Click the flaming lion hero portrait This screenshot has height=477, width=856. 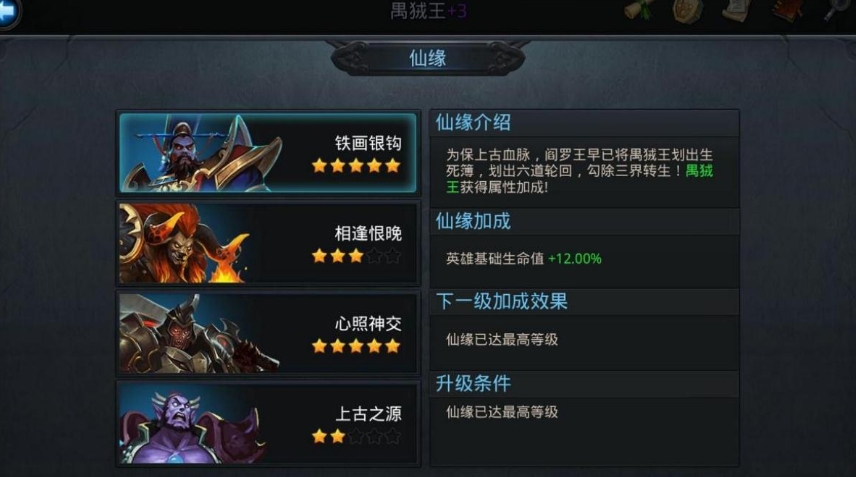(x=185, y=243)
